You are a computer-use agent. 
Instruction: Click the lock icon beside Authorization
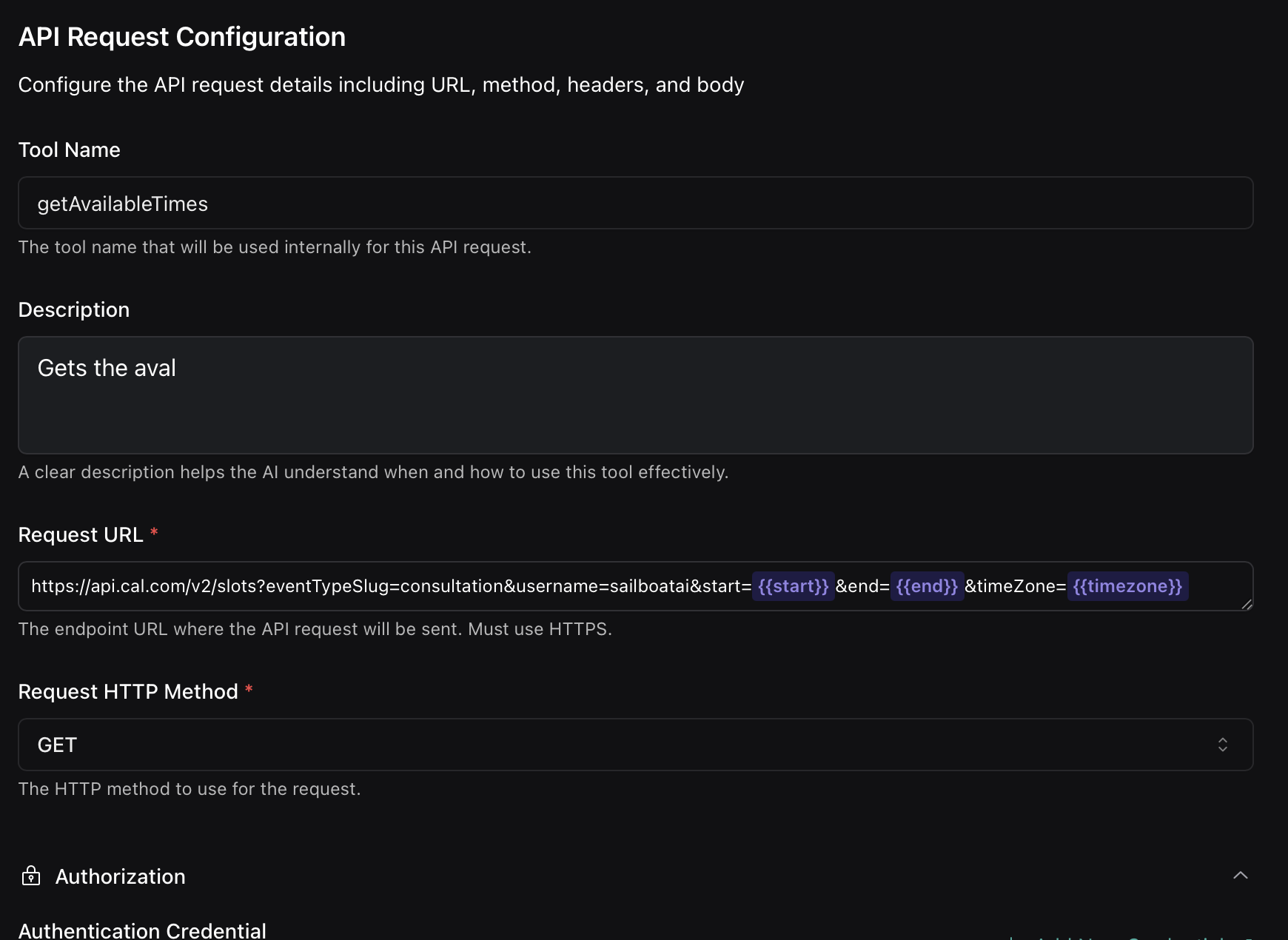point(31,876)
